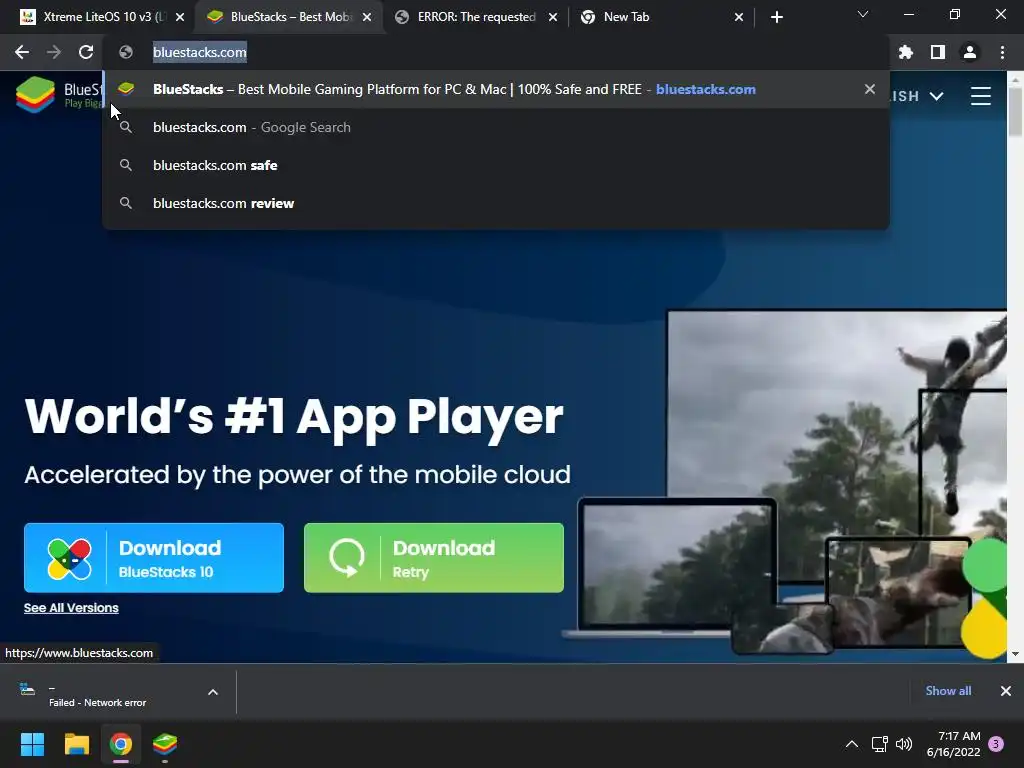Open notification center badge showing 3

coord(996,744)
